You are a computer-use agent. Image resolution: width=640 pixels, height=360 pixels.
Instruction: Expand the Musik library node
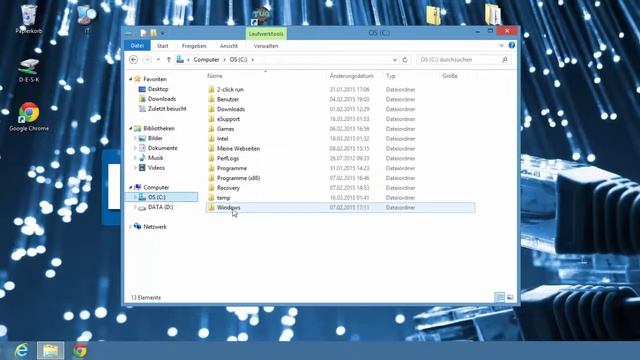point(136,158)
